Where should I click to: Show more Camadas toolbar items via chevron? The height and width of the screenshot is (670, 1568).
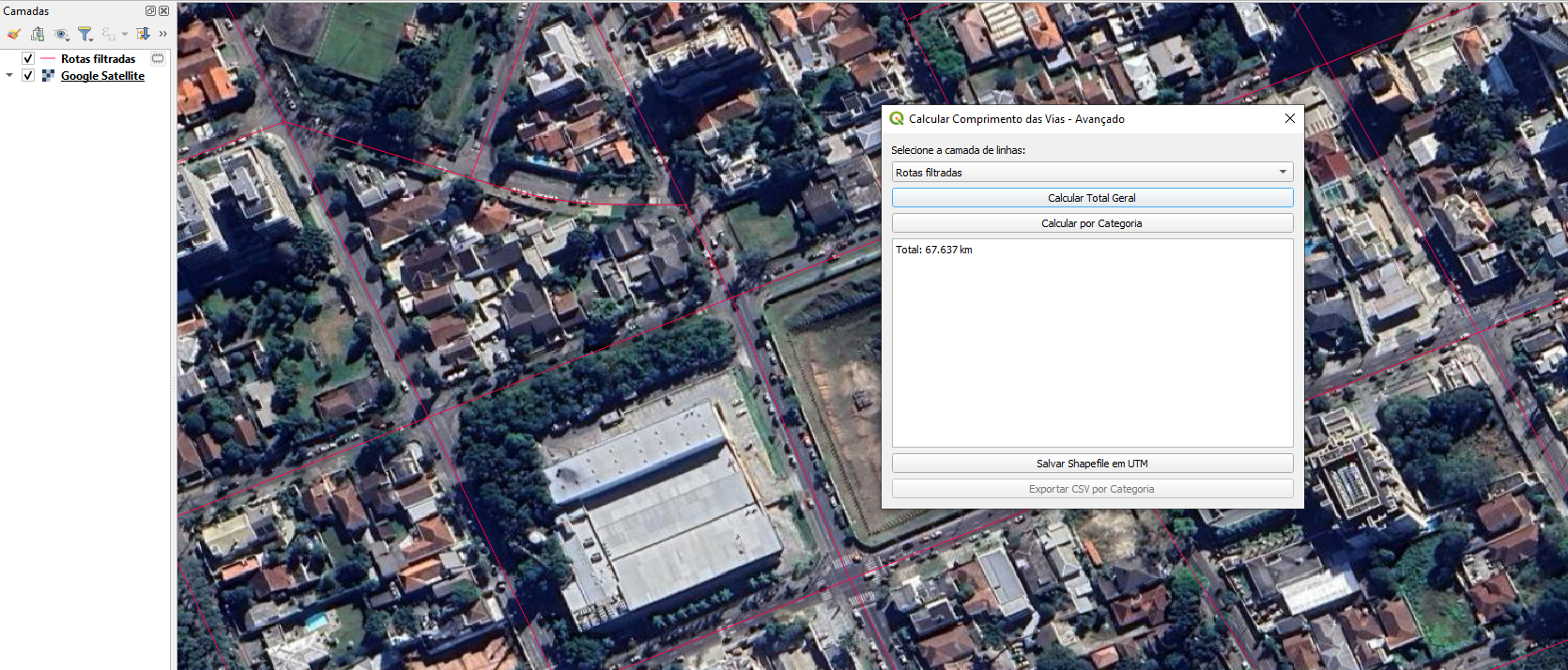[163, 34]
